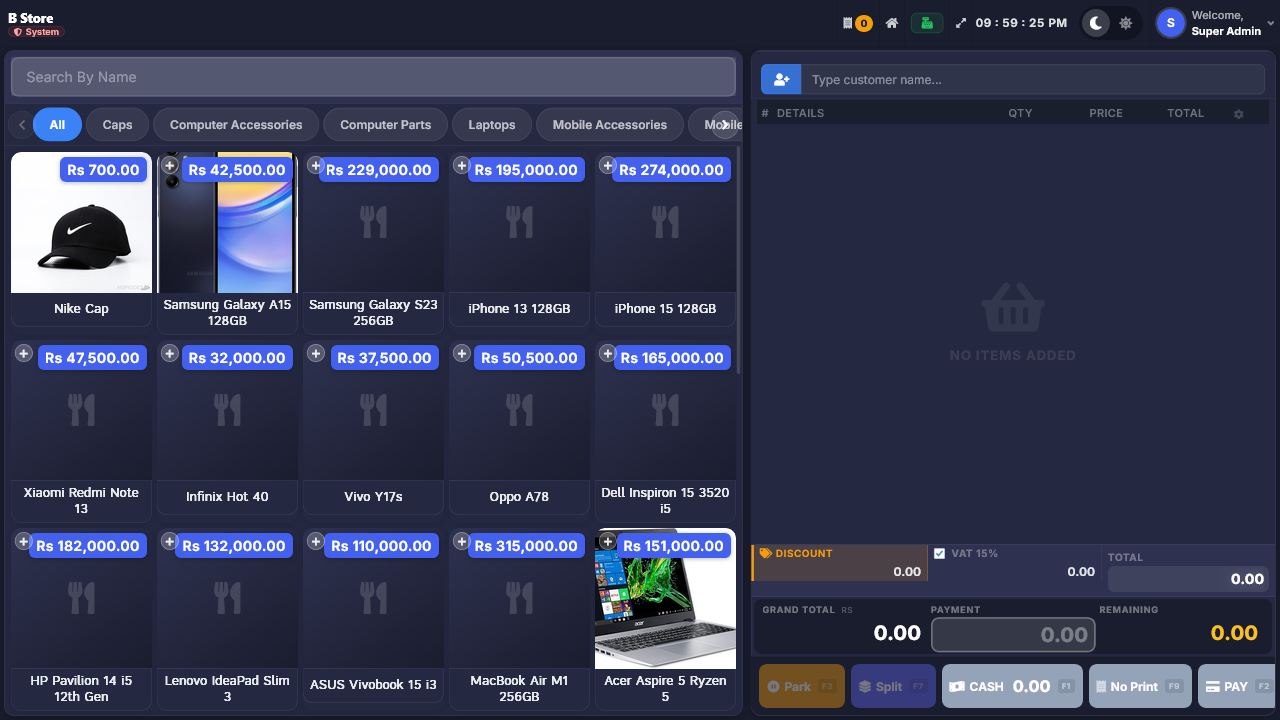
Task: Select the Caps category tab
Action: coord(117,125)
